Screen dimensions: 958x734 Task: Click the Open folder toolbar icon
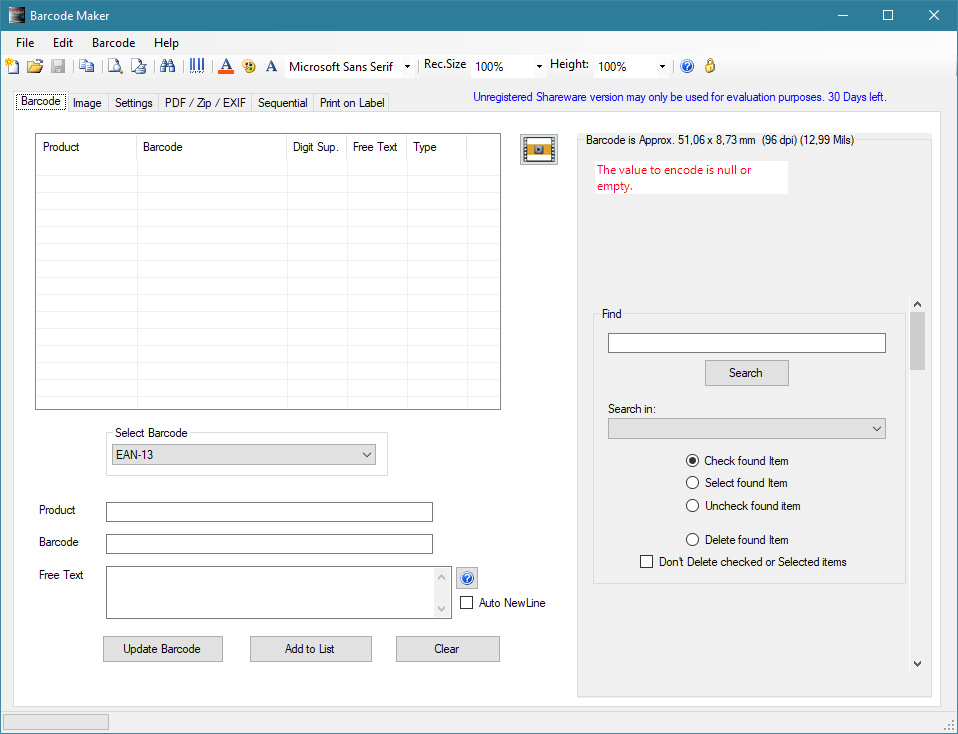(35, 66)
